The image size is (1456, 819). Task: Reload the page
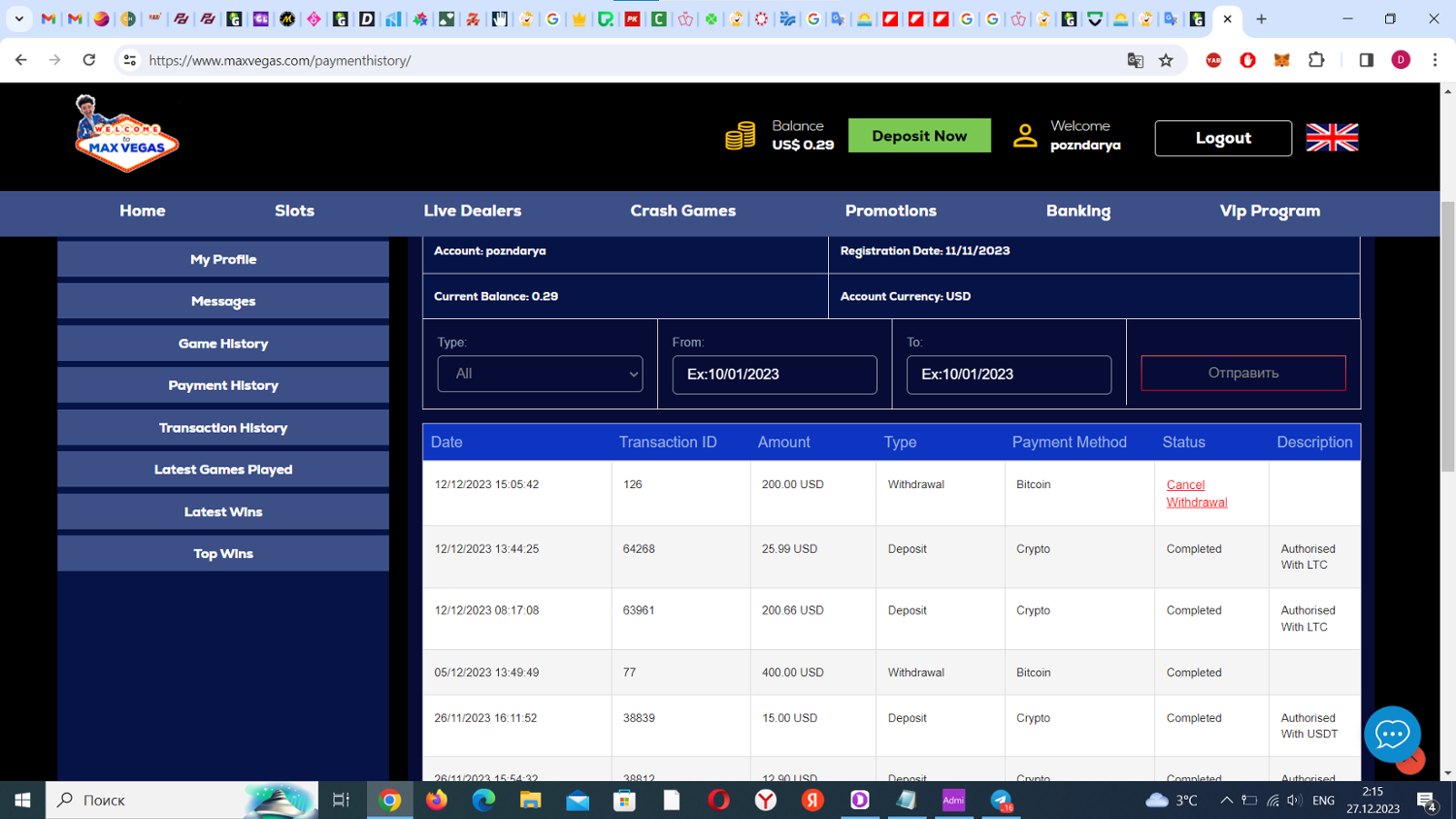pyautogui.click(x=89, y=60)
